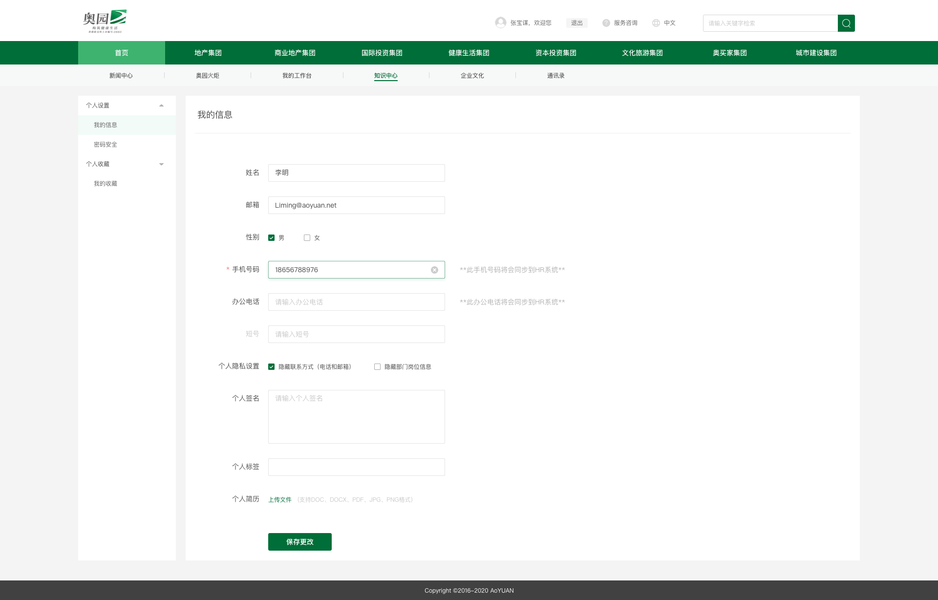Click the 个人签名 text area
This screenshot has width=938, height=600.
pyautogui.click(x=357, y=416)
